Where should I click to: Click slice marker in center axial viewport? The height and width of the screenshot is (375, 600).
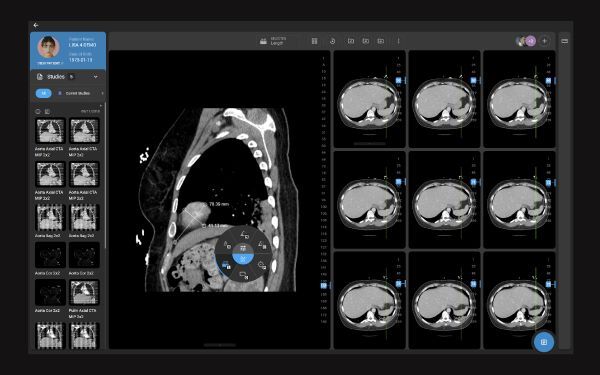[x=473, y=182]
